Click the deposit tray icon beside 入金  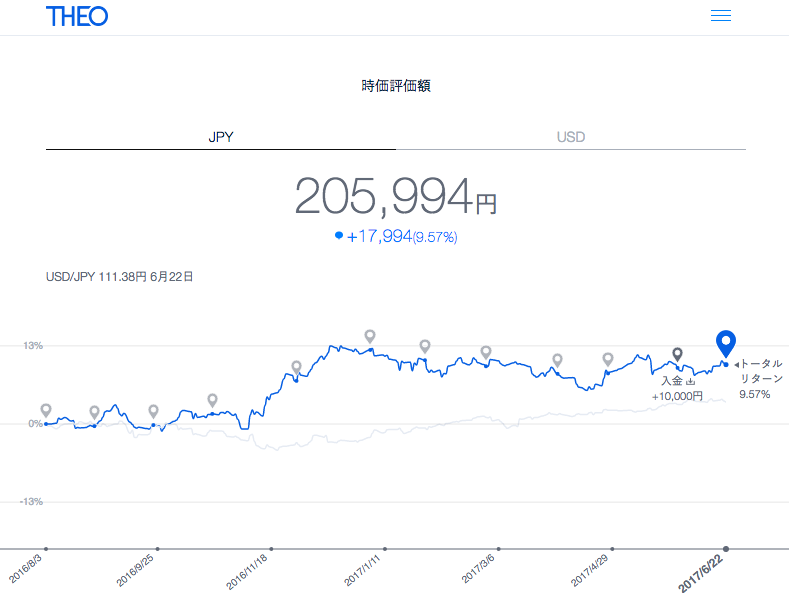(689, 381)
